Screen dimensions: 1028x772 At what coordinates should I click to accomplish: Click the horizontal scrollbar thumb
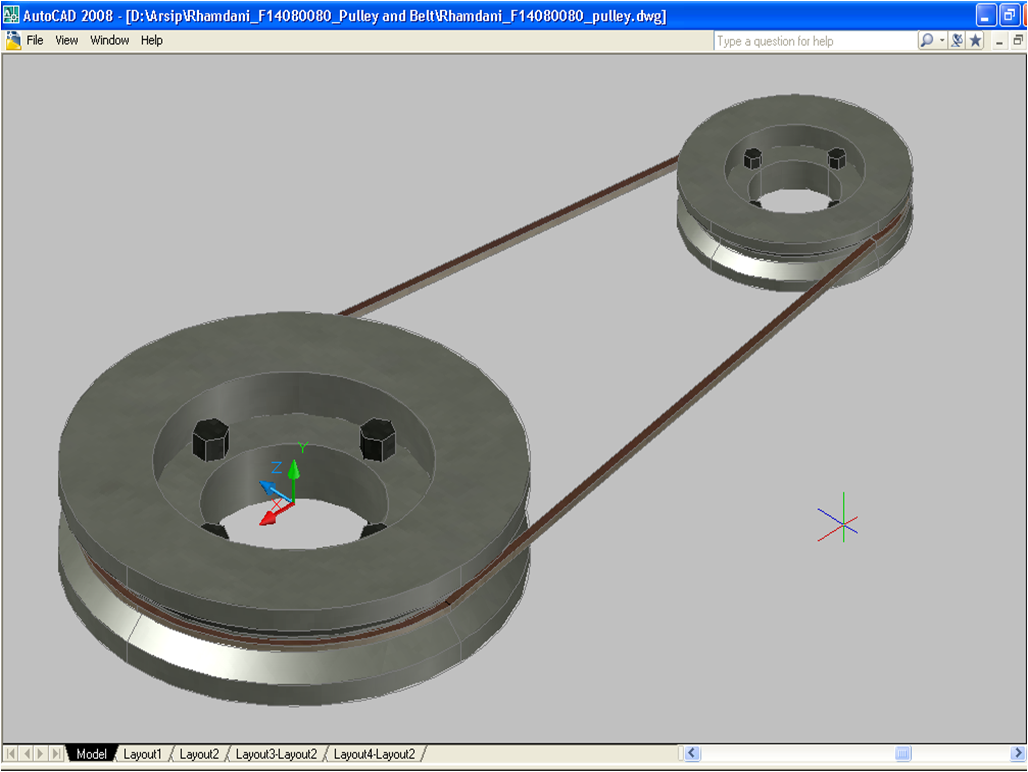(x=903, y=754)
